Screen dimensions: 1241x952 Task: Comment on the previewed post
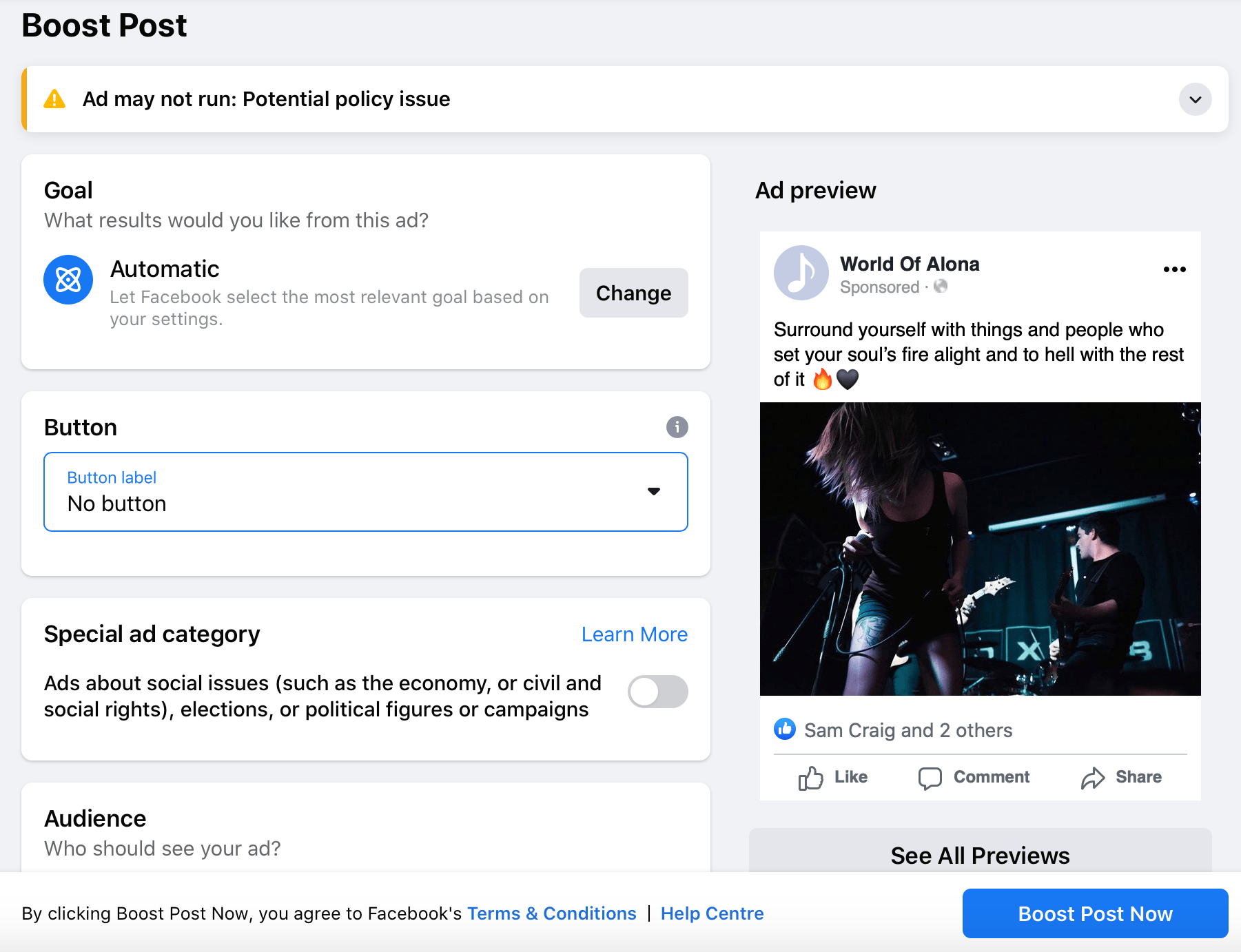coord(974,778)
